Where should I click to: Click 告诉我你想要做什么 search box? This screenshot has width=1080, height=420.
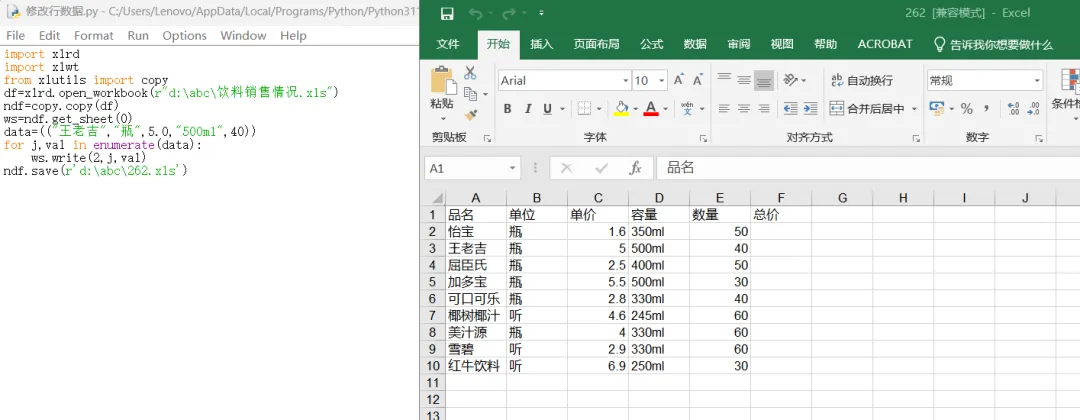pos(993,45)
